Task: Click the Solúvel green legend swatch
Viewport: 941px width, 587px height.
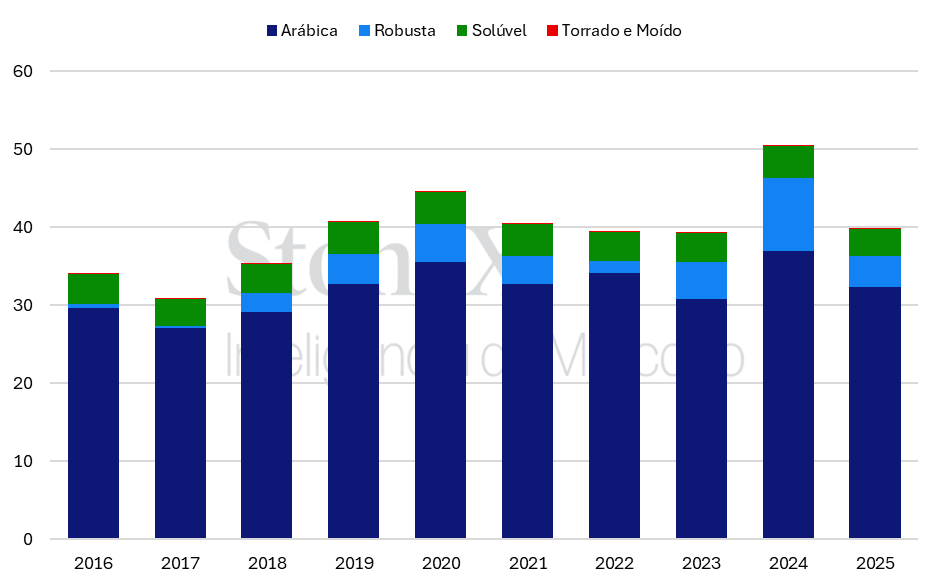Action: coord(461,31)
